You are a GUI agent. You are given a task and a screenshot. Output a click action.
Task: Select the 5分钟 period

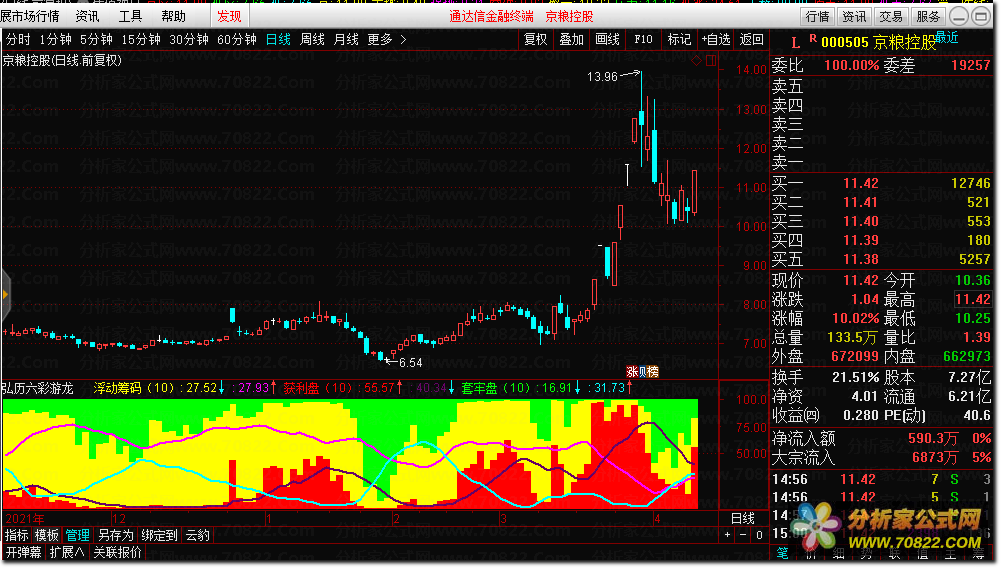[96, 40]
